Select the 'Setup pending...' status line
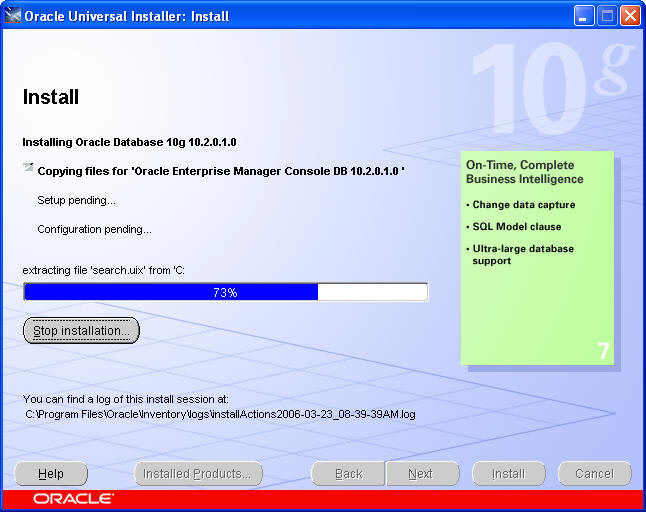This screenshot has width=646, height=512. pos(76,200)
